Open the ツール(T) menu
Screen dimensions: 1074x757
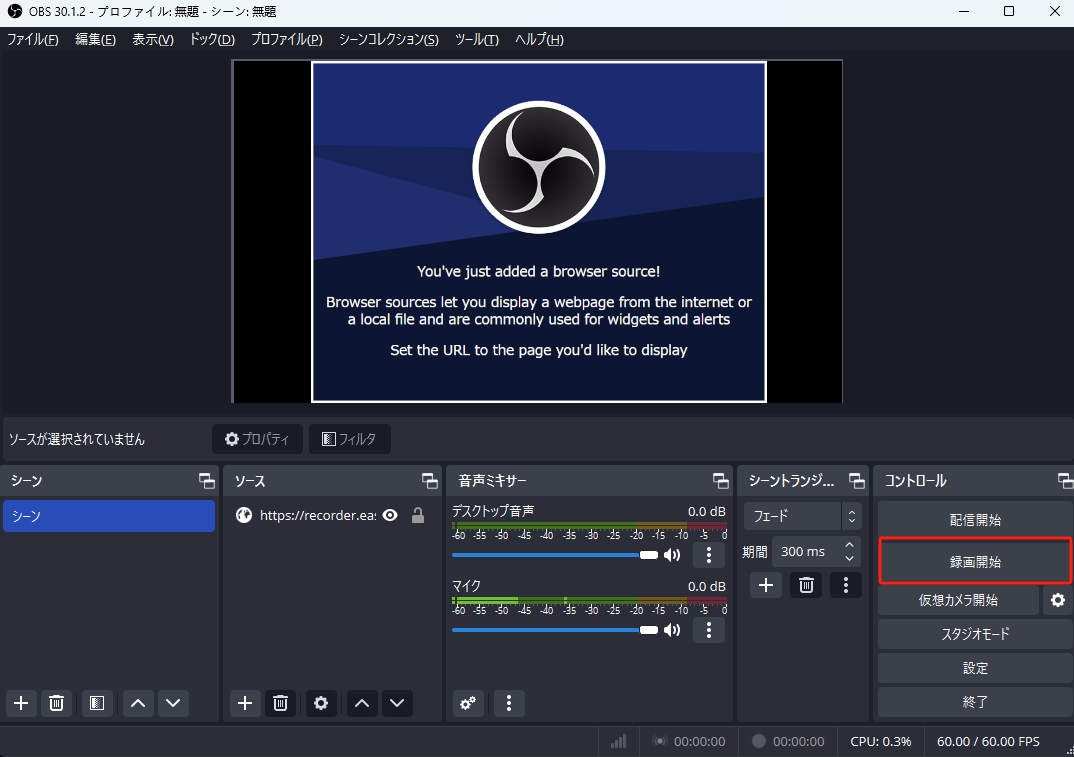pyautogui.click(x=476, y=40)
